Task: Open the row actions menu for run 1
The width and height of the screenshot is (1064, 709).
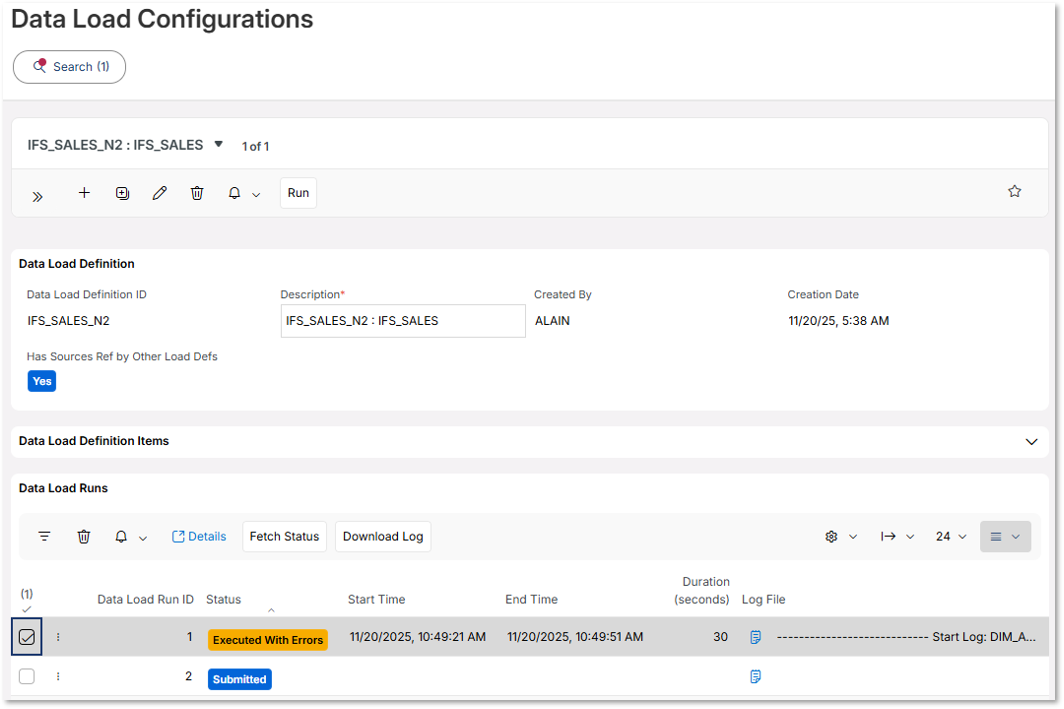Action: click(58, 636)
